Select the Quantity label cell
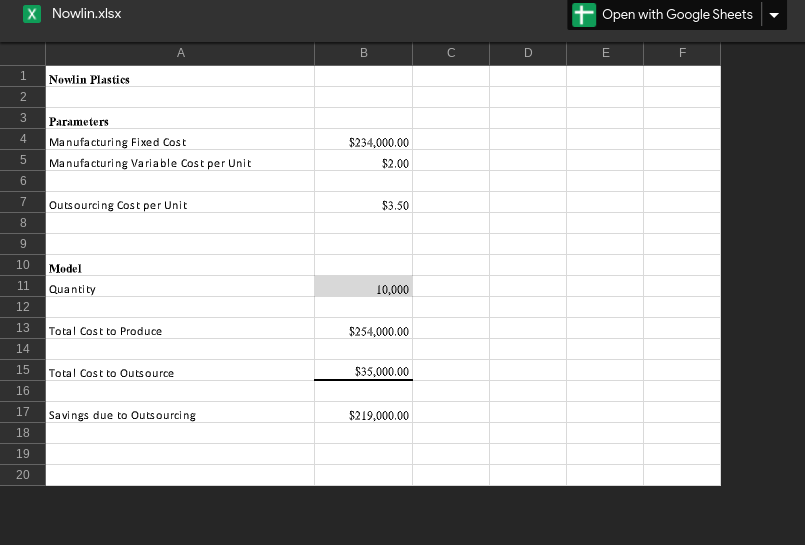The height and width of the screenshot is (545, 805). click(x=180, y=286)
